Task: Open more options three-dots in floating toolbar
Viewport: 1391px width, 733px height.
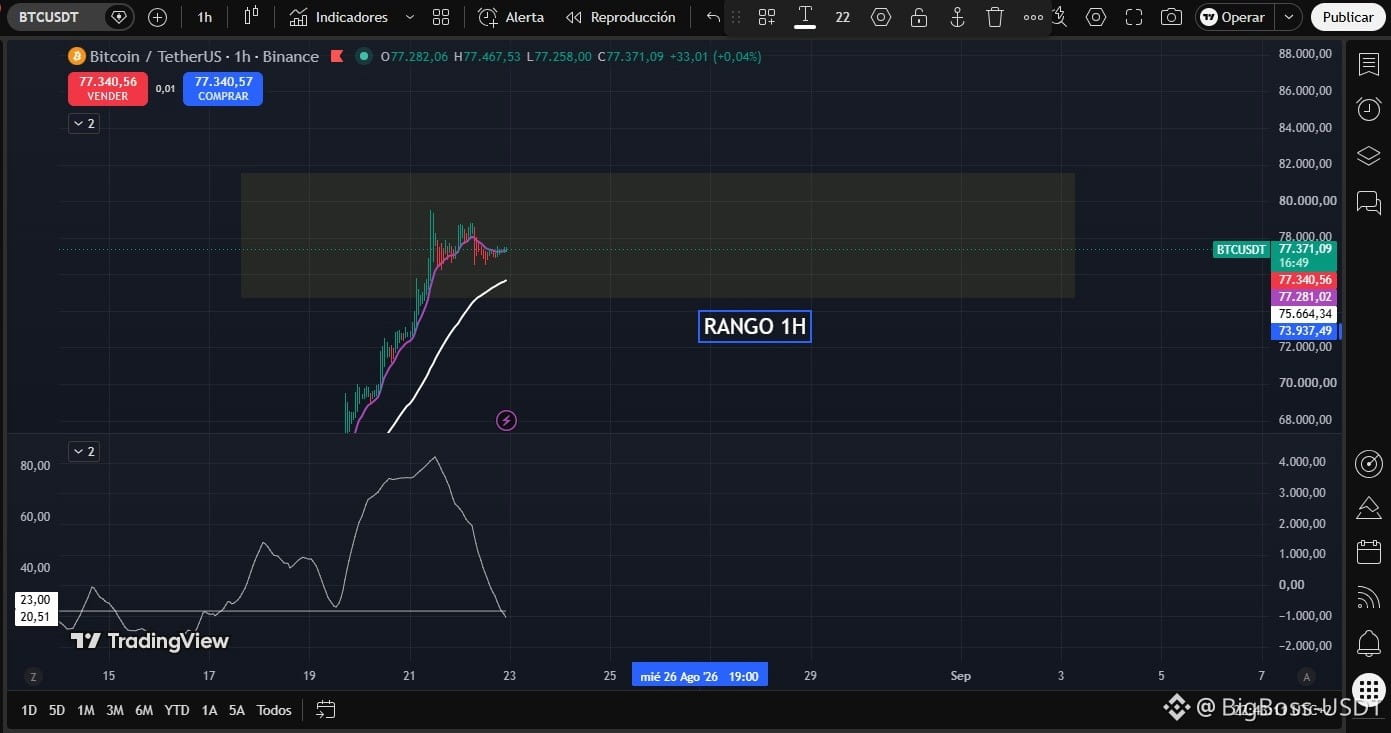Action: 1033,17
